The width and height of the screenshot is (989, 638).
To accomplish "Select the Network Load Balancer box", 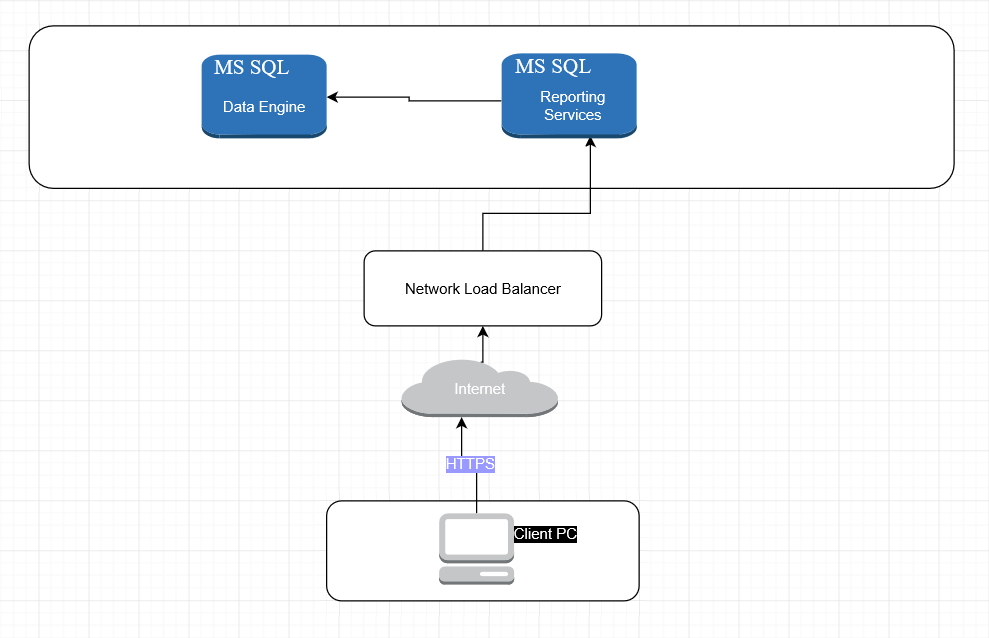I will 483,288.
